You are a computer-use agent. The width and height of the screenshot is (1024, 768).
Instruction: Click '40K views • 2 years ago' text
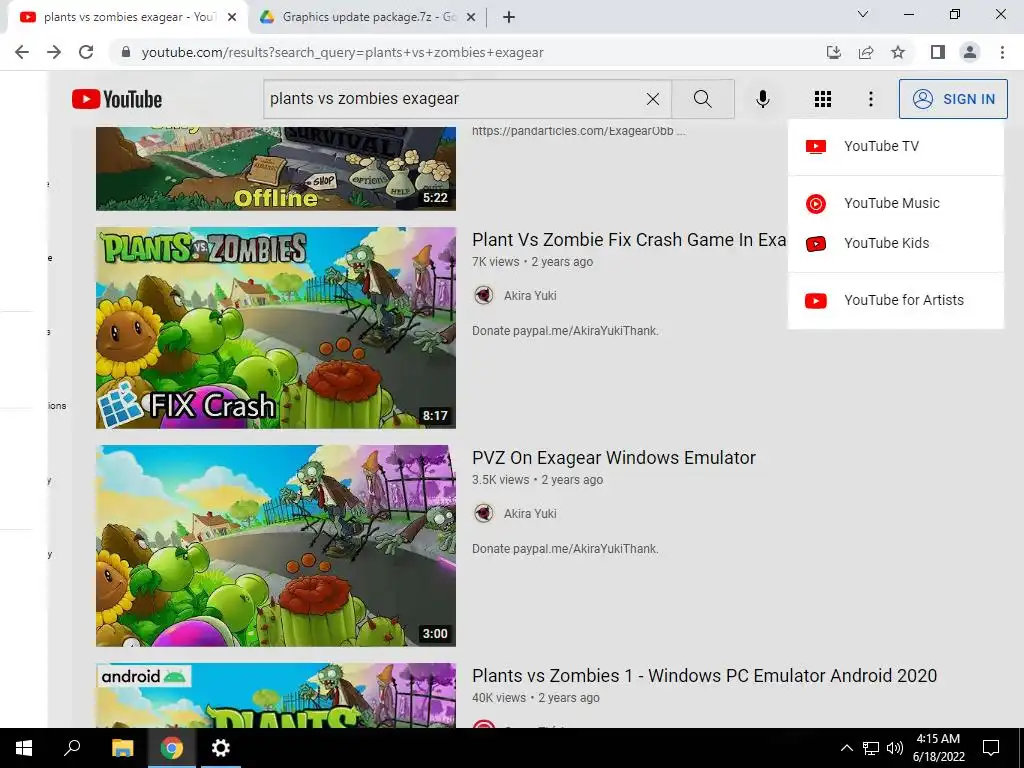[x=536, y=698]
